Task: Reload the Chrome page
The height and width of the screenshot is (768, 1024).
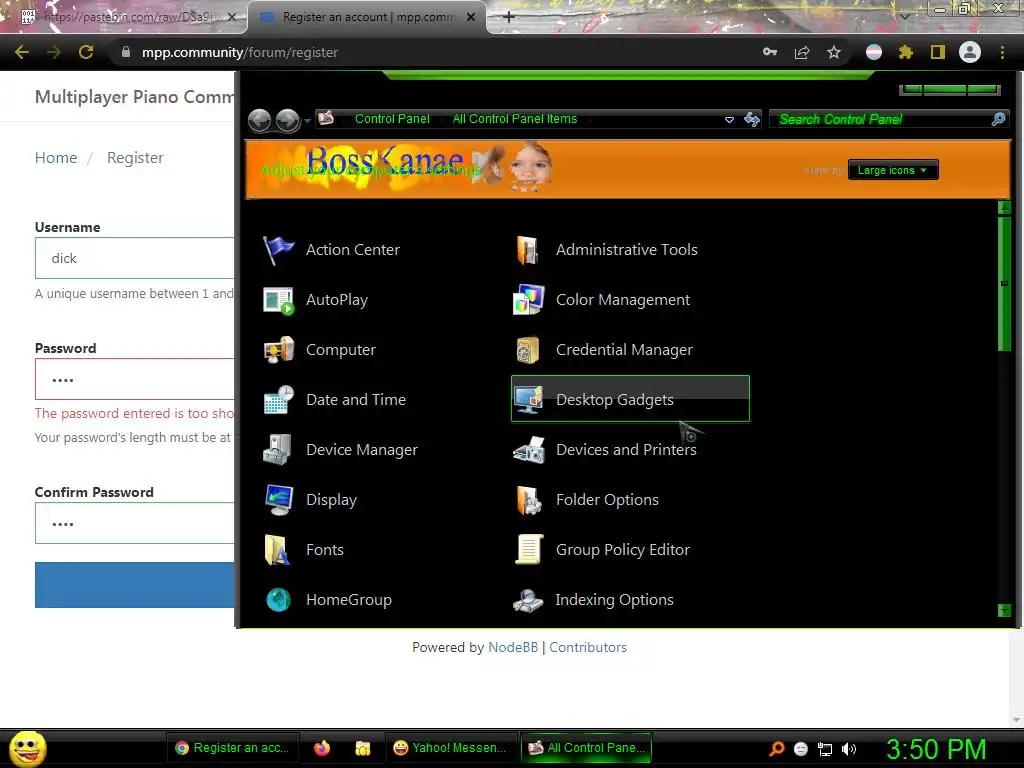Action: click(x=86, y=52)
